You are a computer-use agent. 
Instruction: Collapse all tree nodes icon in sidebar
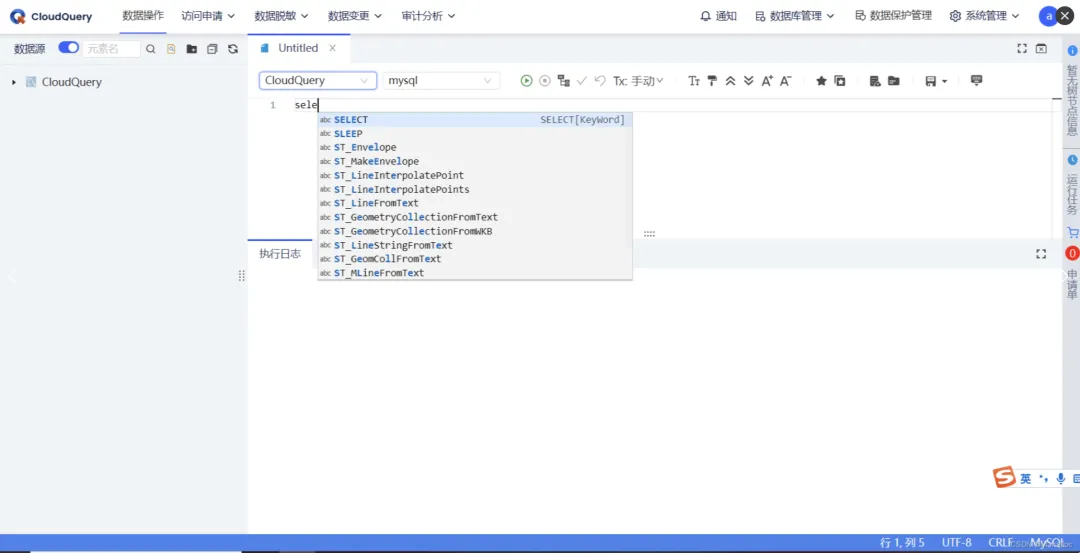[212, 49]
